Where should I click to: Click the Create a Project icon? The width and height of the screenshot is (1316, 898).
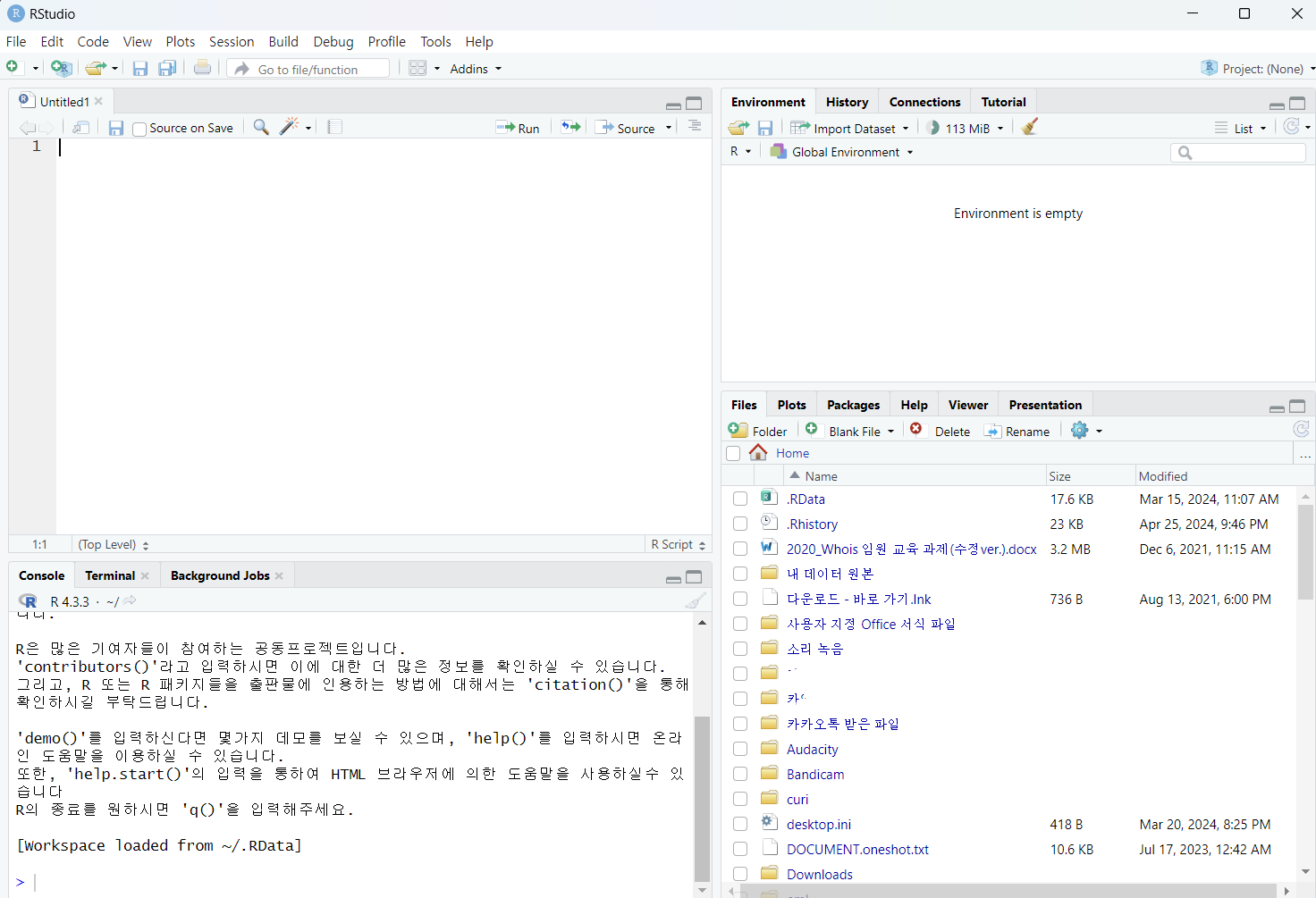coord(61,68)
